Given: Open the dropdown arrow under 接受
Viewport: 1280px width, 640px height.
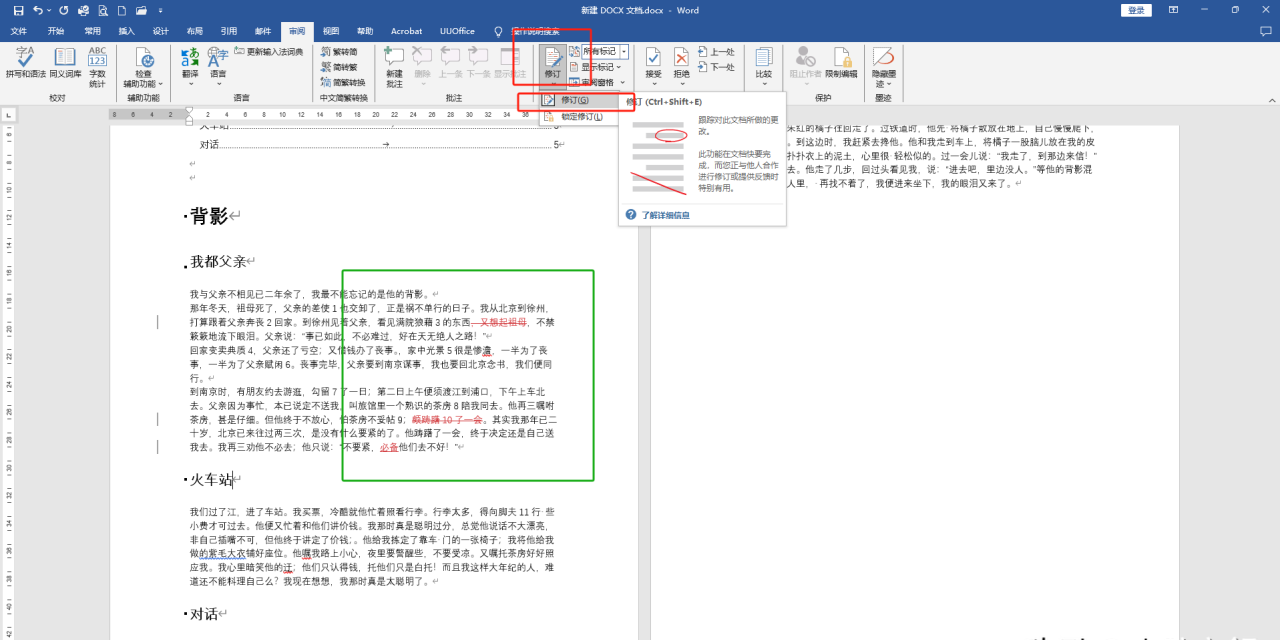Looking at the screenshot, I should pyautogui.click(x=653, y=84).
